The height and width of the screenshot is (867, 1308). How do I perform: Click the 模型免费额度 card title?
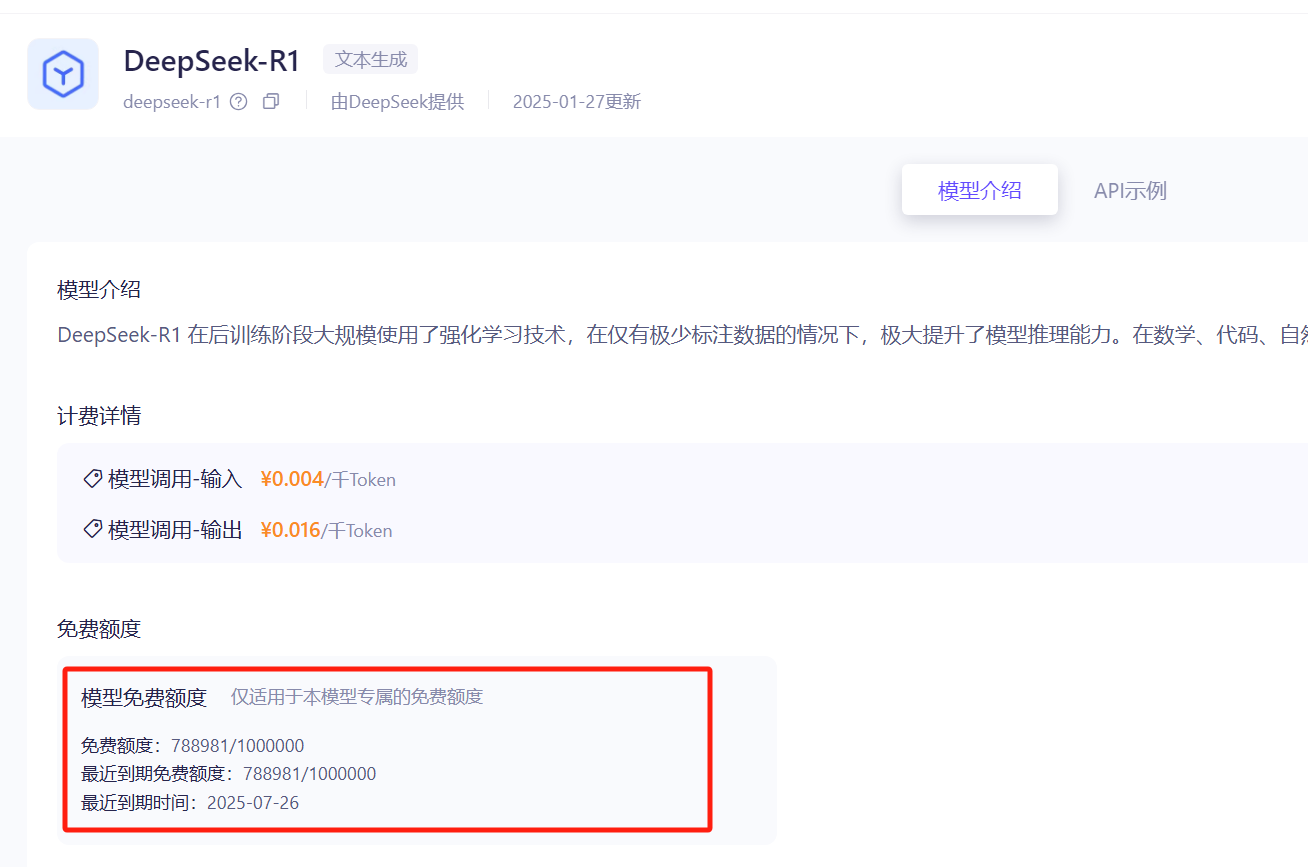pos(144,697)
